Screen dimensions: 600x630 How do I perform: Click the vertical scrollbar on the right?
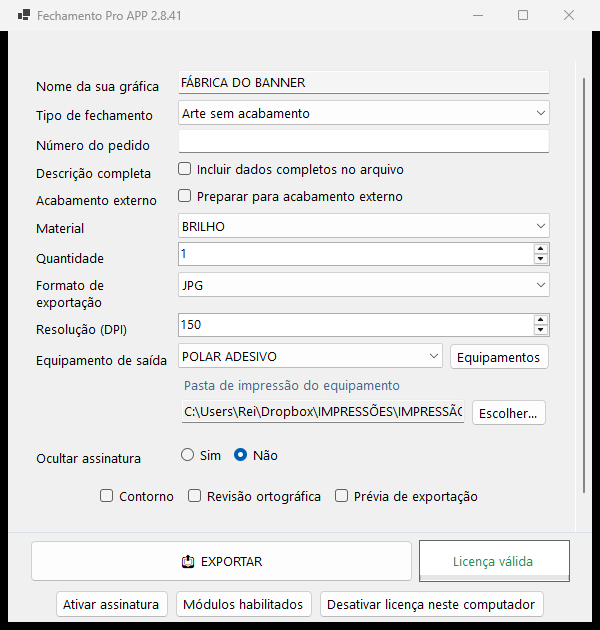point(584,285)
